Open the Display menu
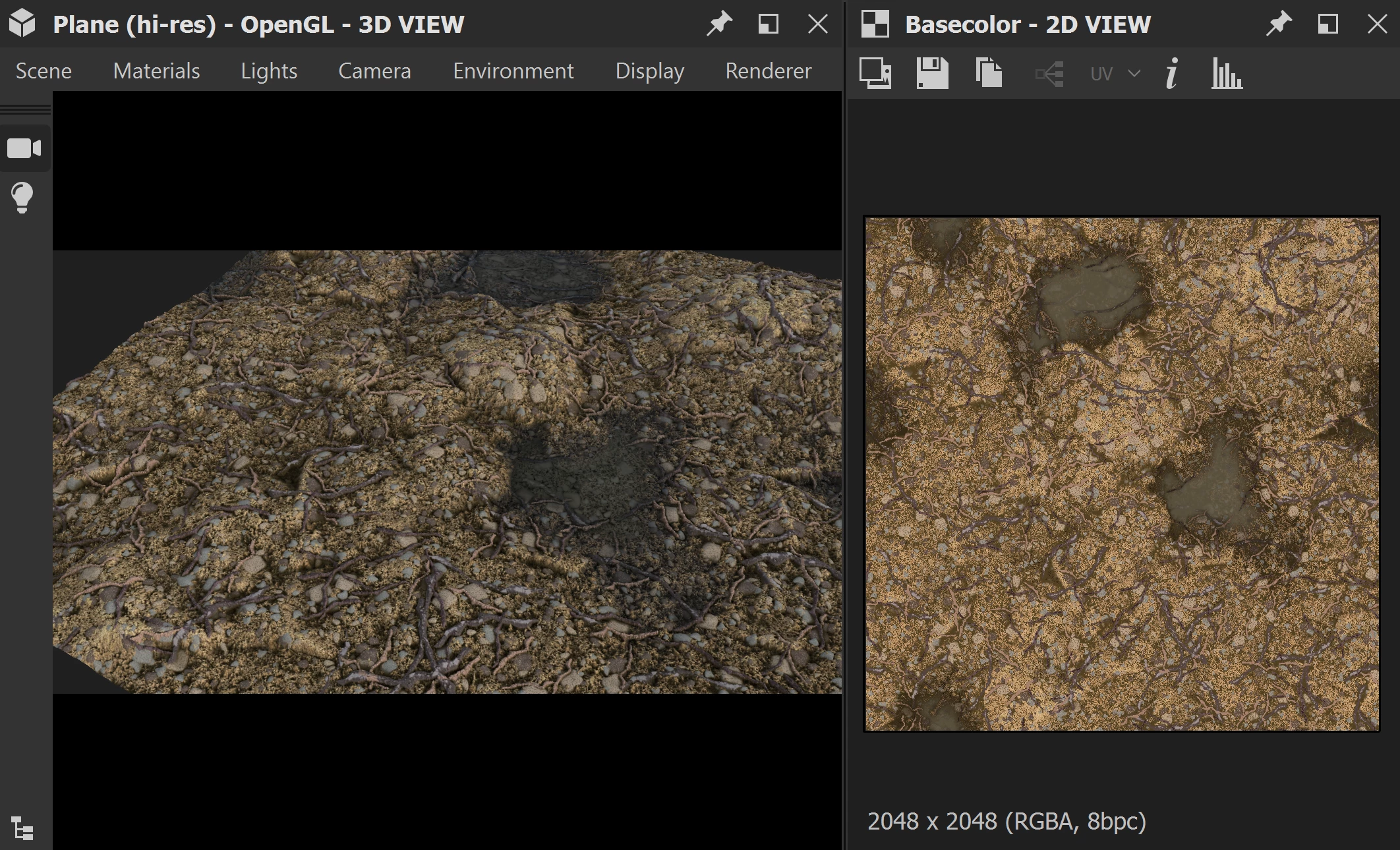Viewport: 1400px width, 850px height. click(x=649, y=71)
